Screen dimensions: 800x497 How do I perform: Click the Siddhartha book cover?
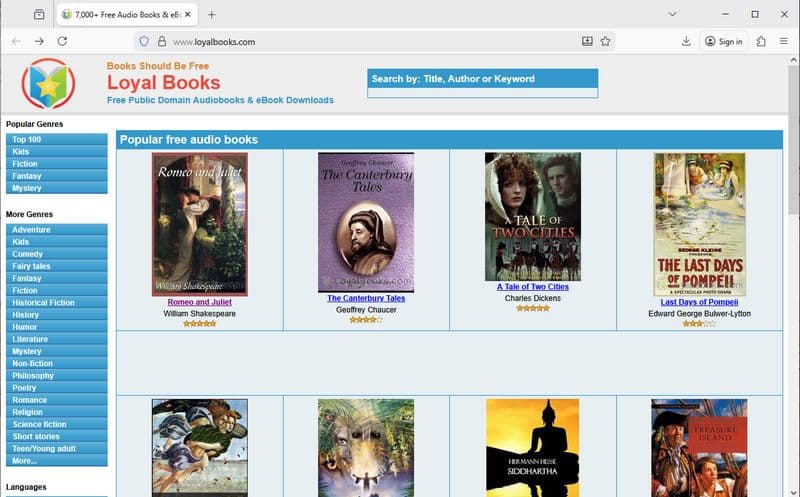click(x=533, y=448)
